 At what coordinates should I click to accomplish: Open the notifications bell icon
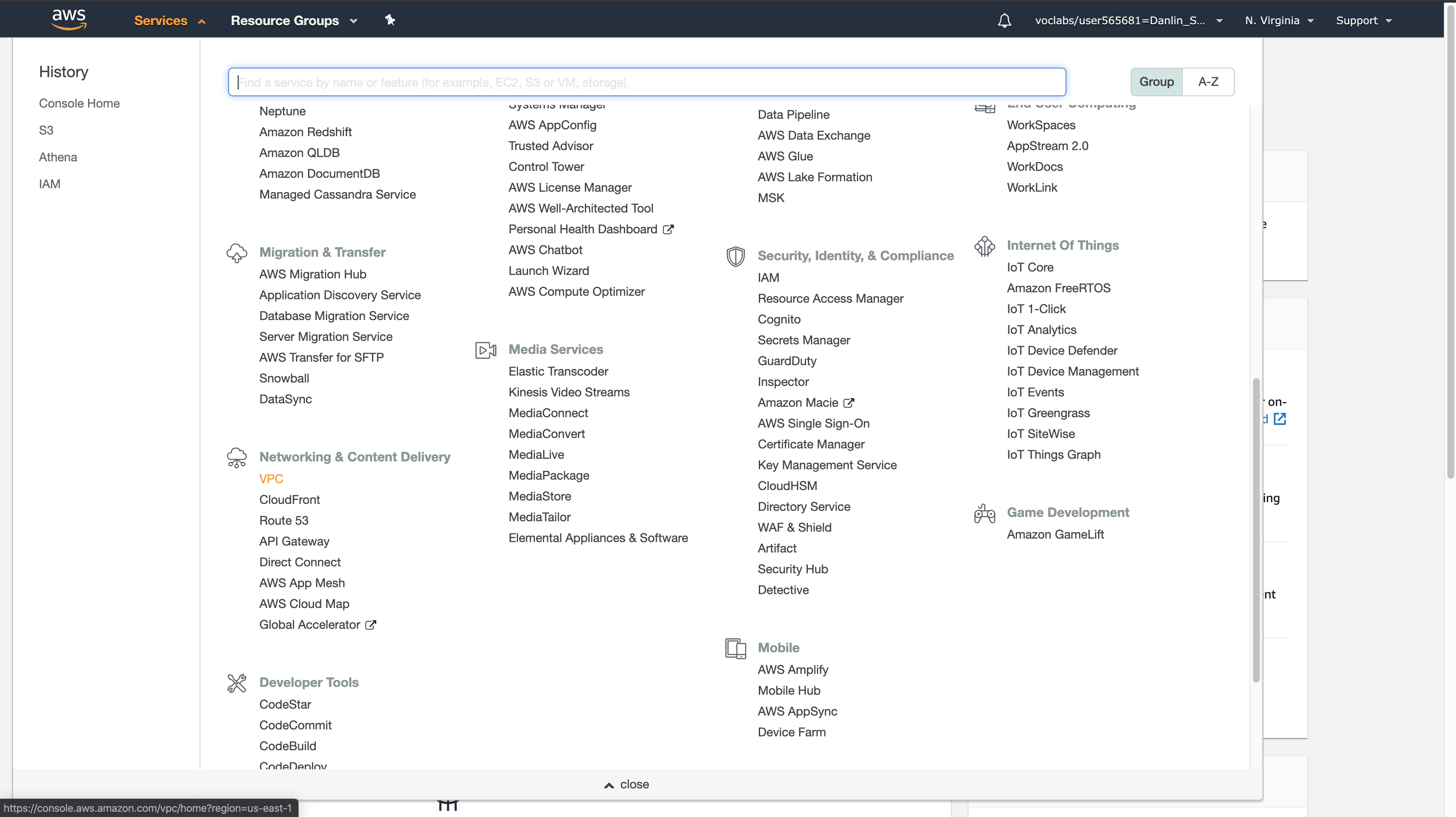pyautogui.click(x=1004, y=20)
